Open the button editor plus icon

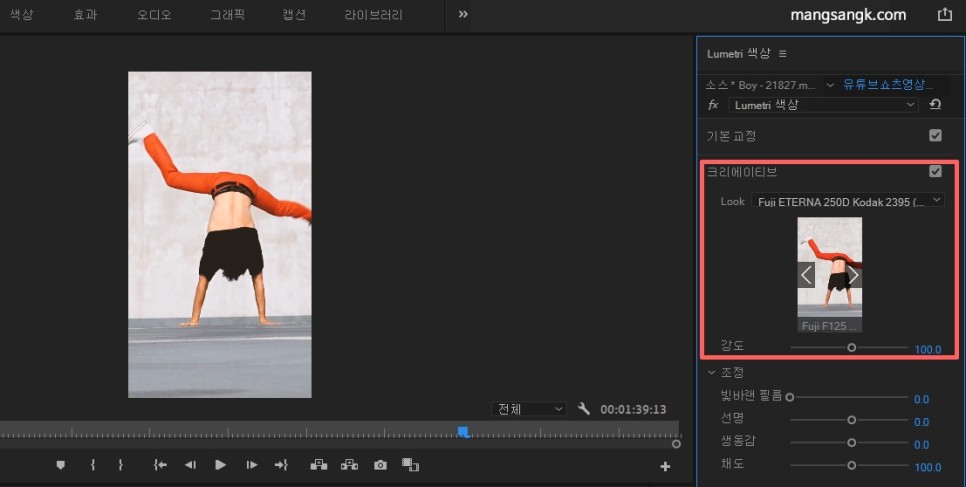pos(665,467)
